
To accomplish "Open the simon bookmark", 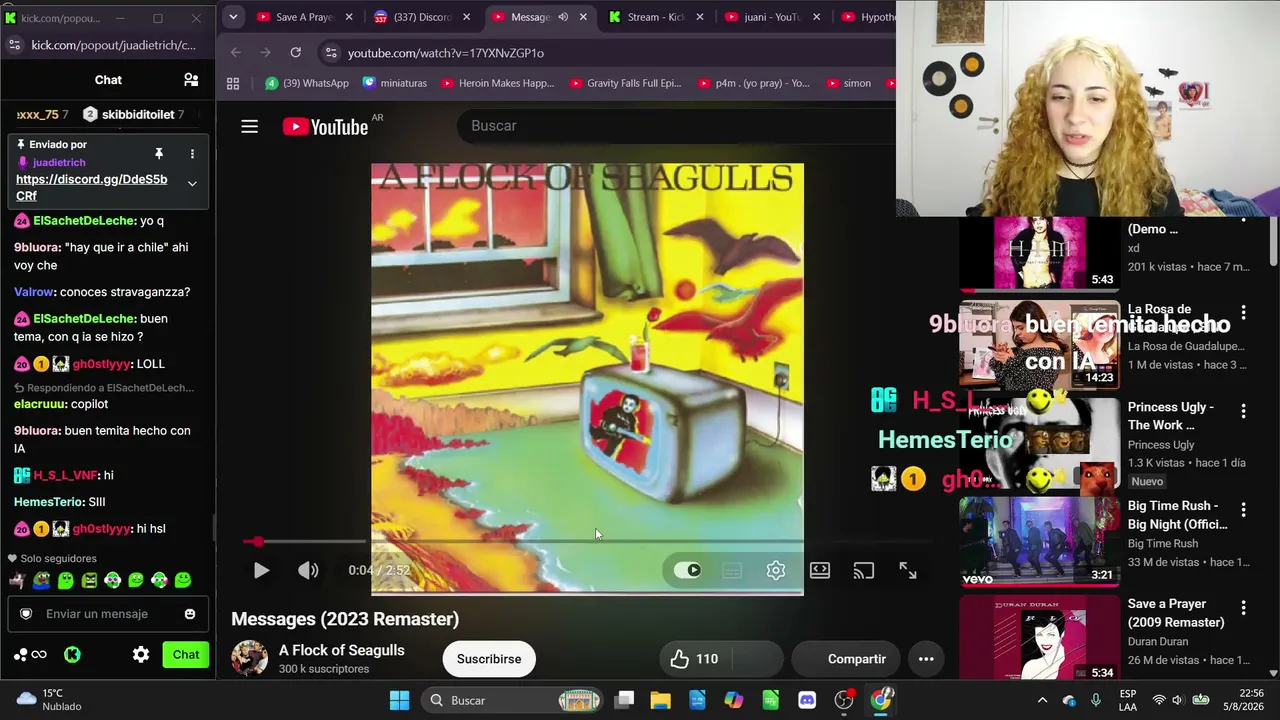I will point(847,83).
